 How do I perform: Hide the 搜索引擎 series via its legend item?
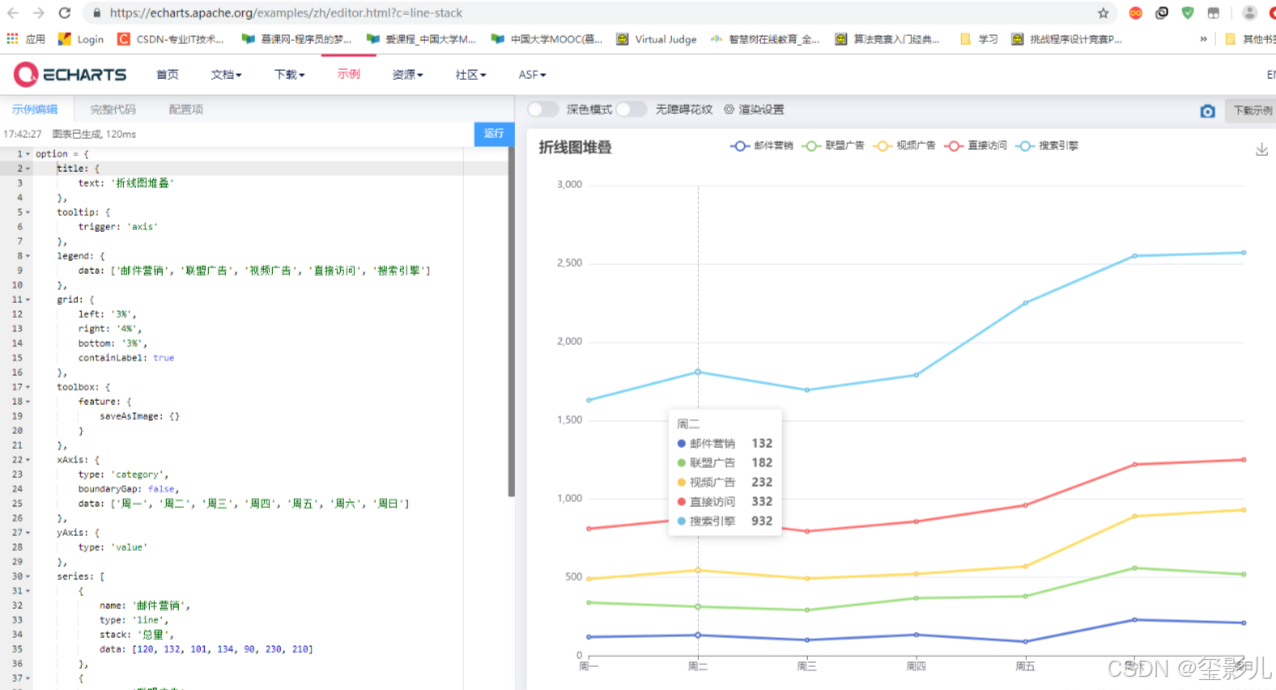pos(1046,146)
